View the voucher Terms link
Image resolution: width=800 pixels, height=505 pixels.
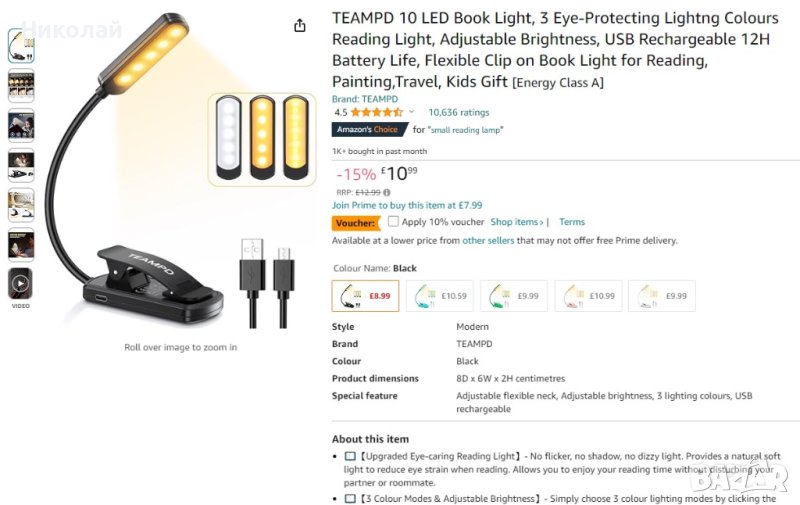pyautogui.click(x=572, y=222)
